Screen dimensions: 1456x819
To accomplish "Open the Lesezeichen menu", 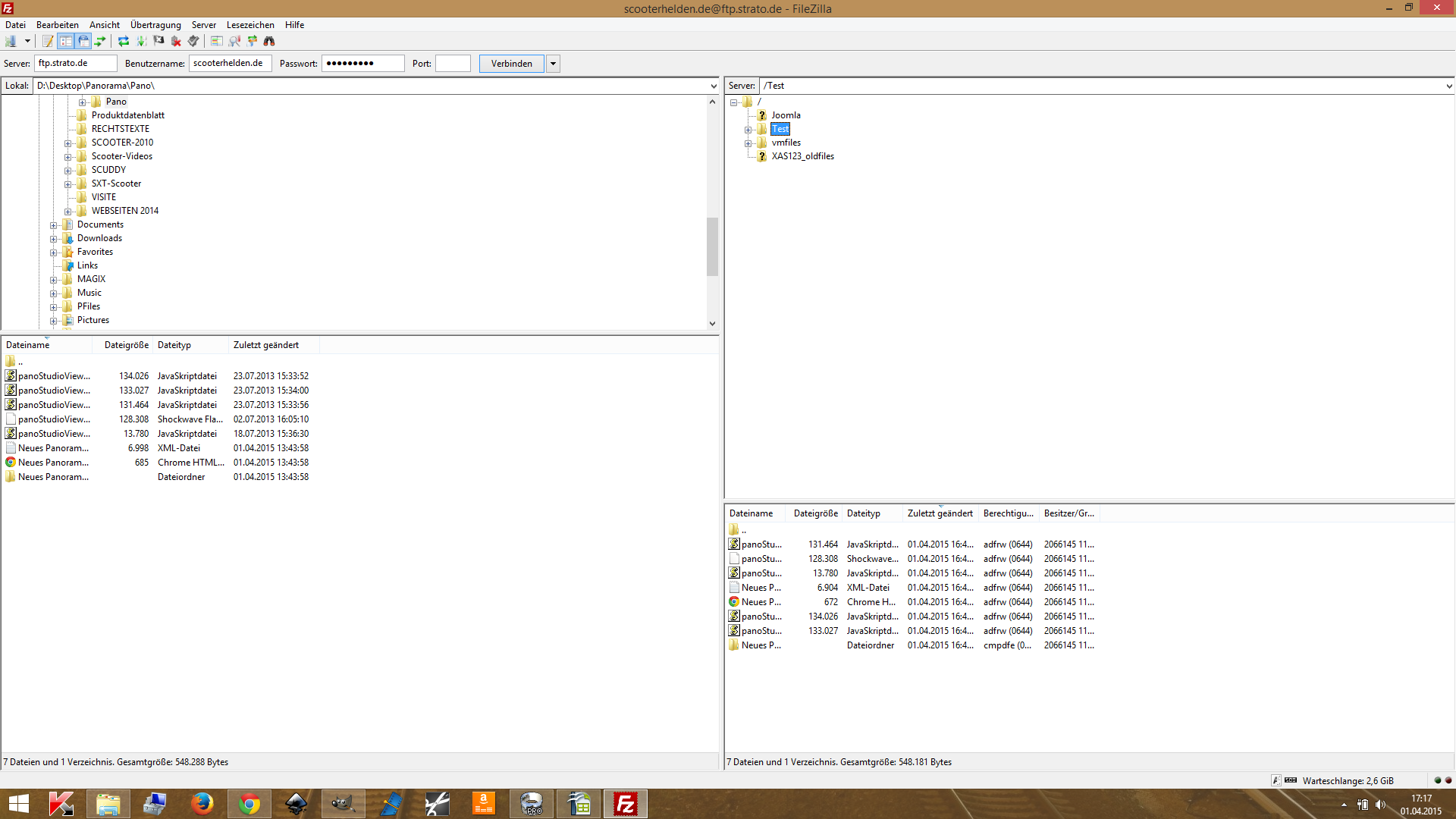I will tap(250, 25).
